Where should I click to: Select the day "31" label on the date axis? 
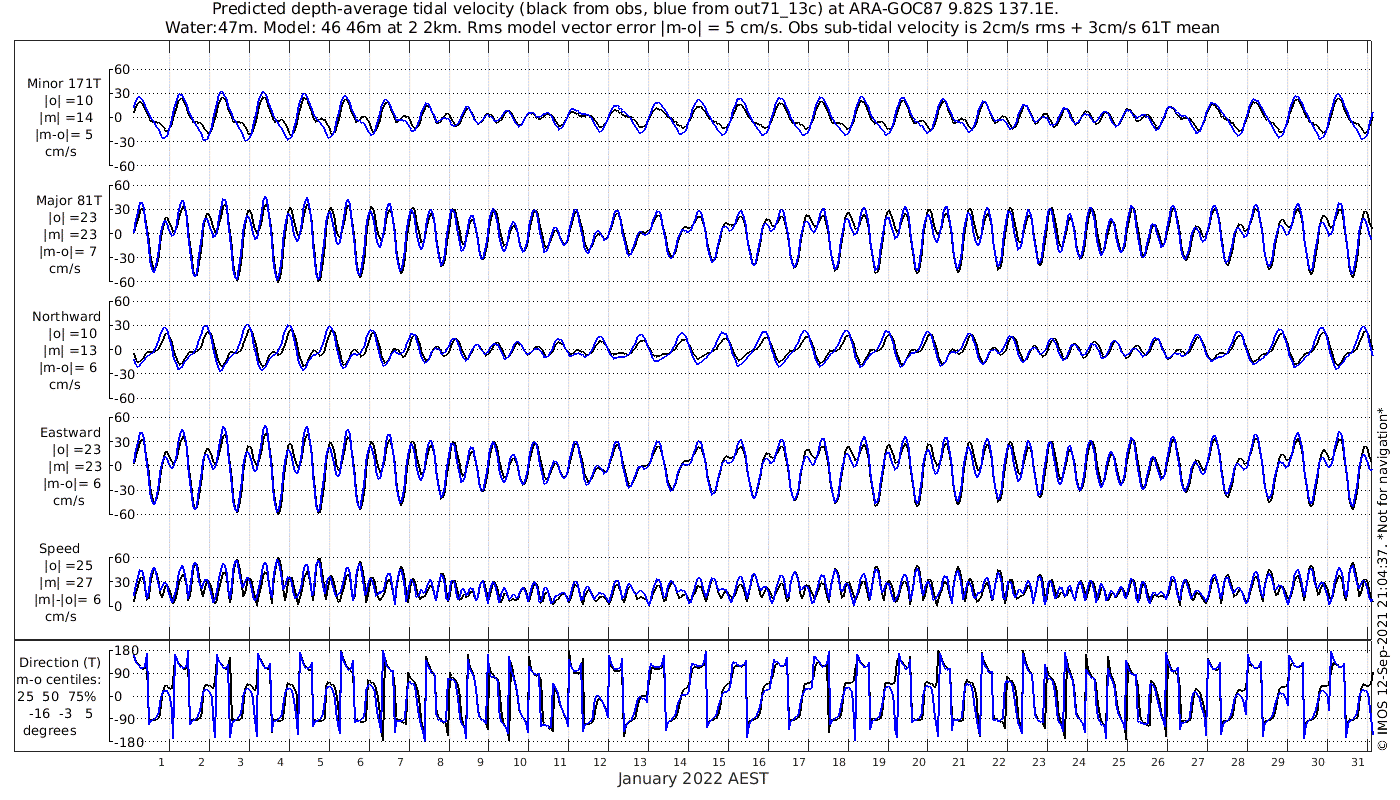coord(1357,762)
